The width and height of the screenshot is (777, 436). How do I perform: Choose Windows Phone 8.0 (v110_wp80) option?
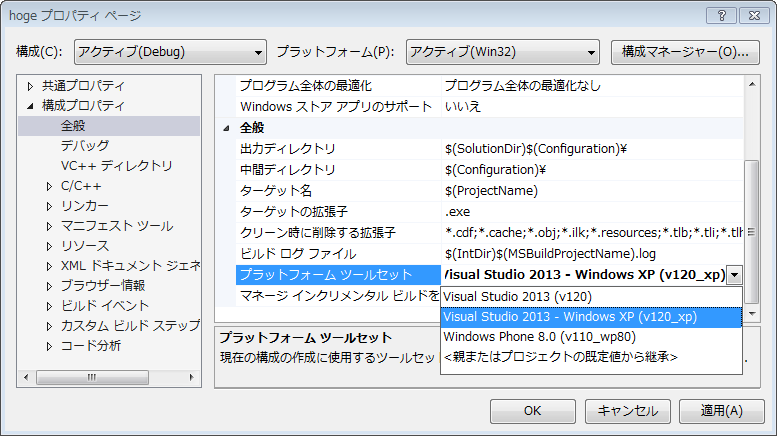(539, 336)
